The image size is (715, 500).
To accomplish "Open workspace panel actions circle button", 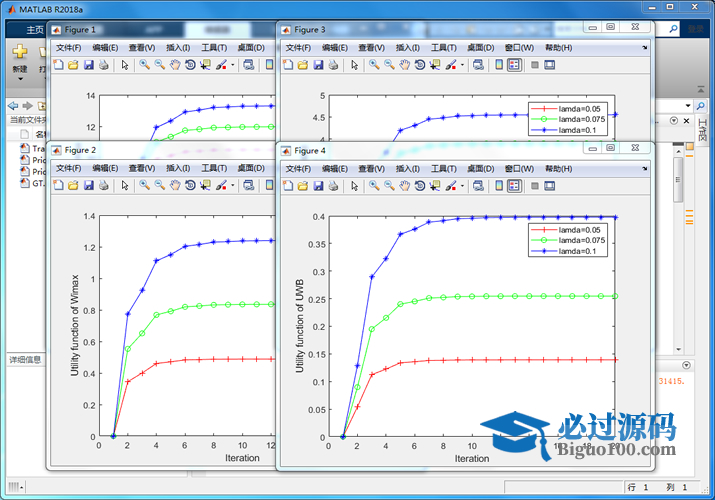I will [x=674, y=121].
